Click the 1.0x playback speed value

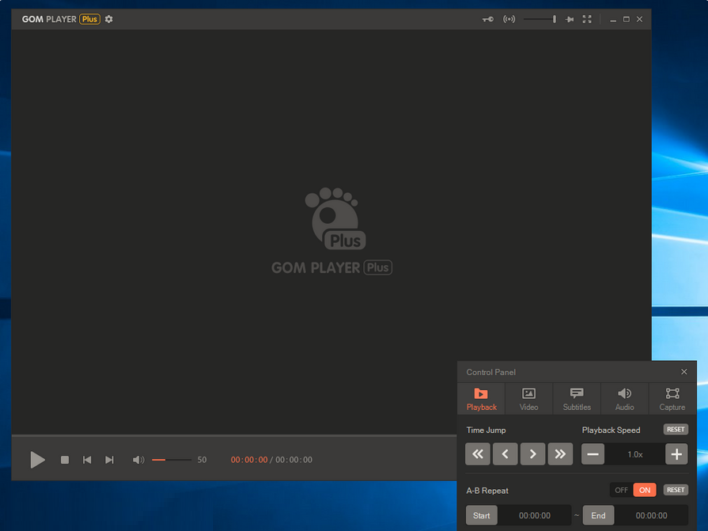pyautogui.click(x=635, y=454)
